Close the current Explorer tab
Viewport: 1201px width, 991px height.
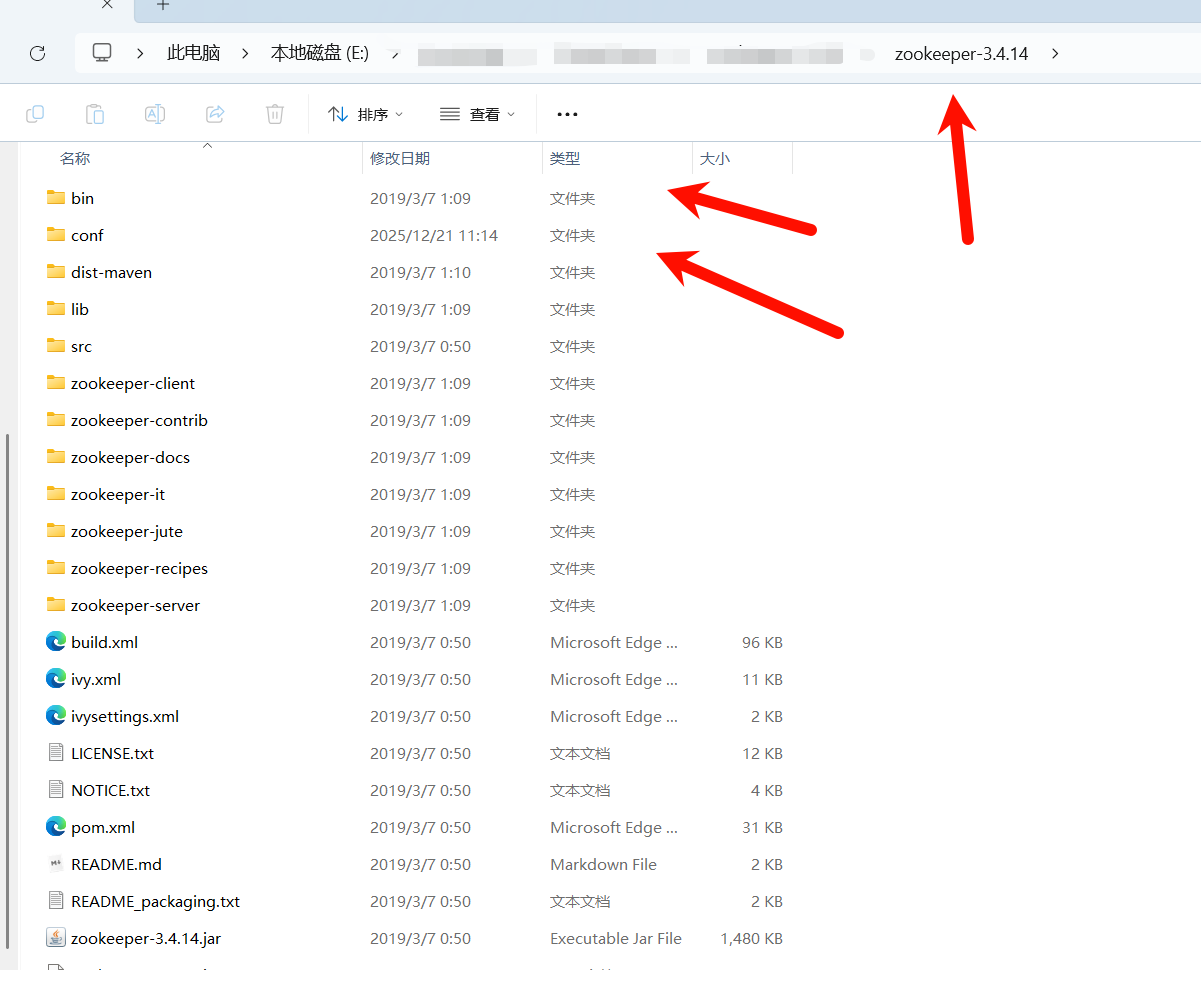point(107,5)
